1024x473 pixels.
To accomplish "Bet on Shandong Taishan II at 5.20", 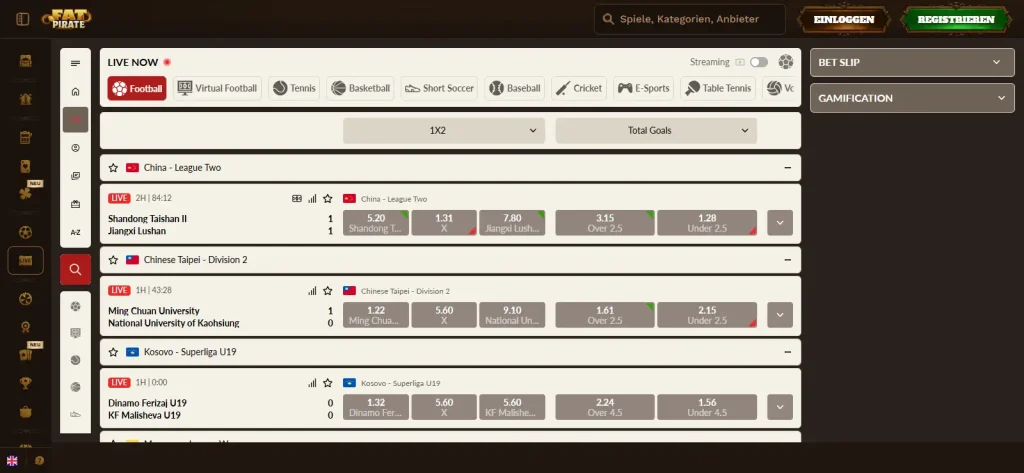I will click(x=376, y=223).
